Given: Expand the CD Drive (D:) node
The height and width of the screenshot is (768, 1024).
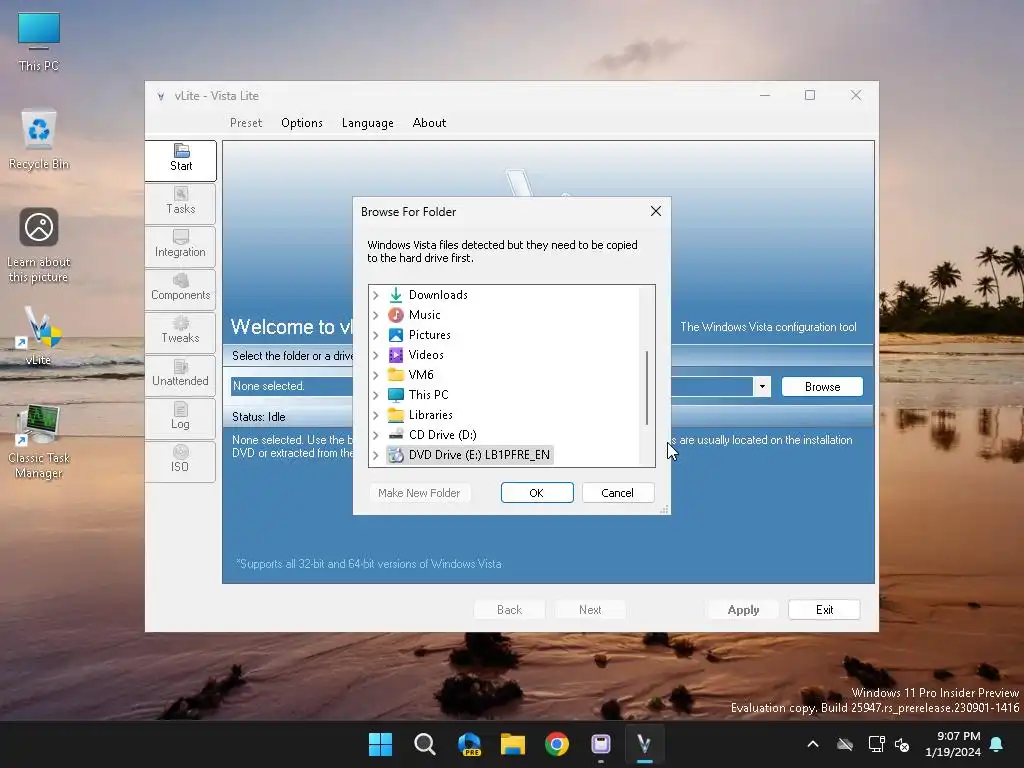Looking at the screenshot, I should tap(376, 435).
